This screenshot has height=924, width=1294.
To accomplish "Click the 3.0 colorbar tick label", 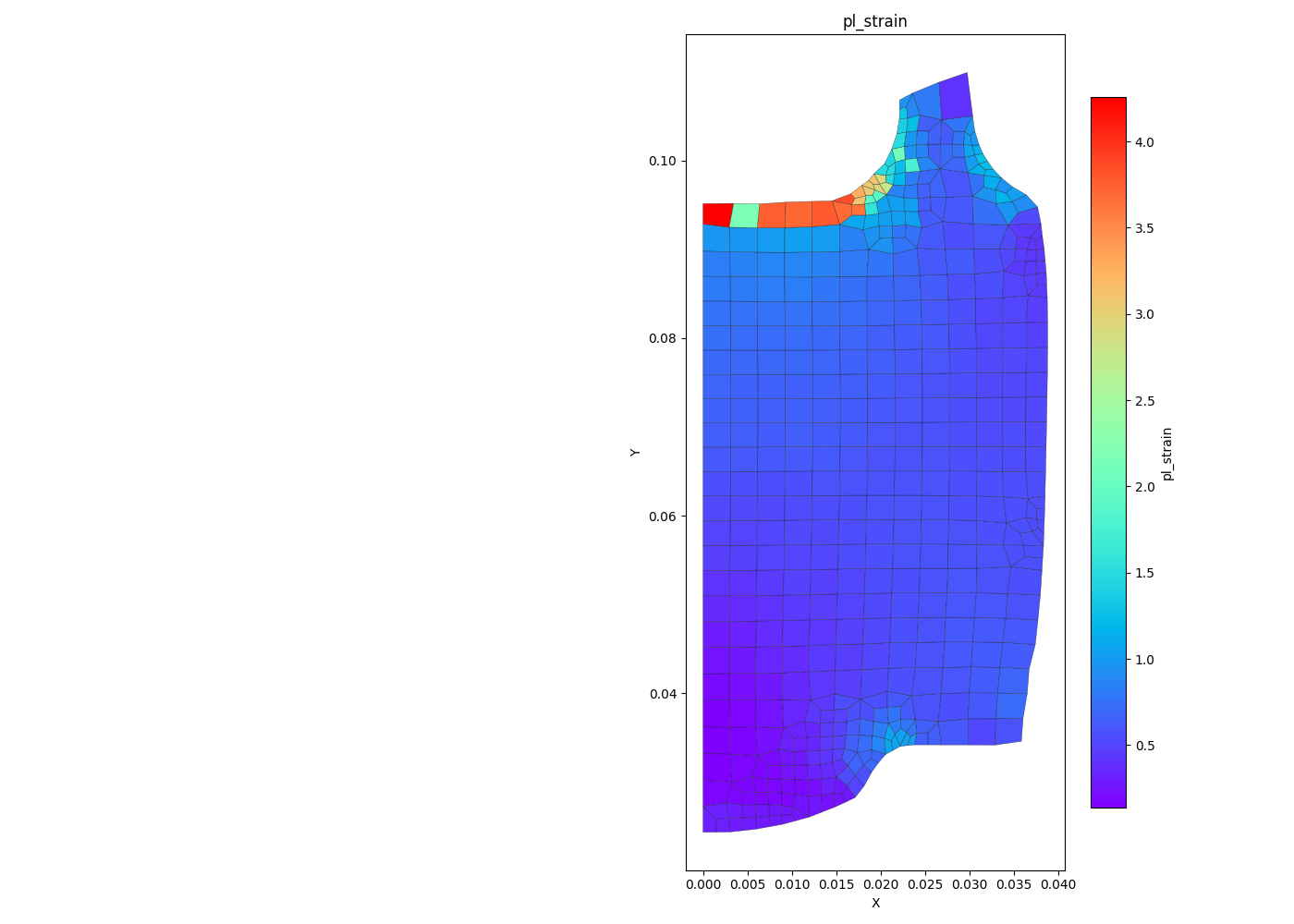I will click(1143, 314).
